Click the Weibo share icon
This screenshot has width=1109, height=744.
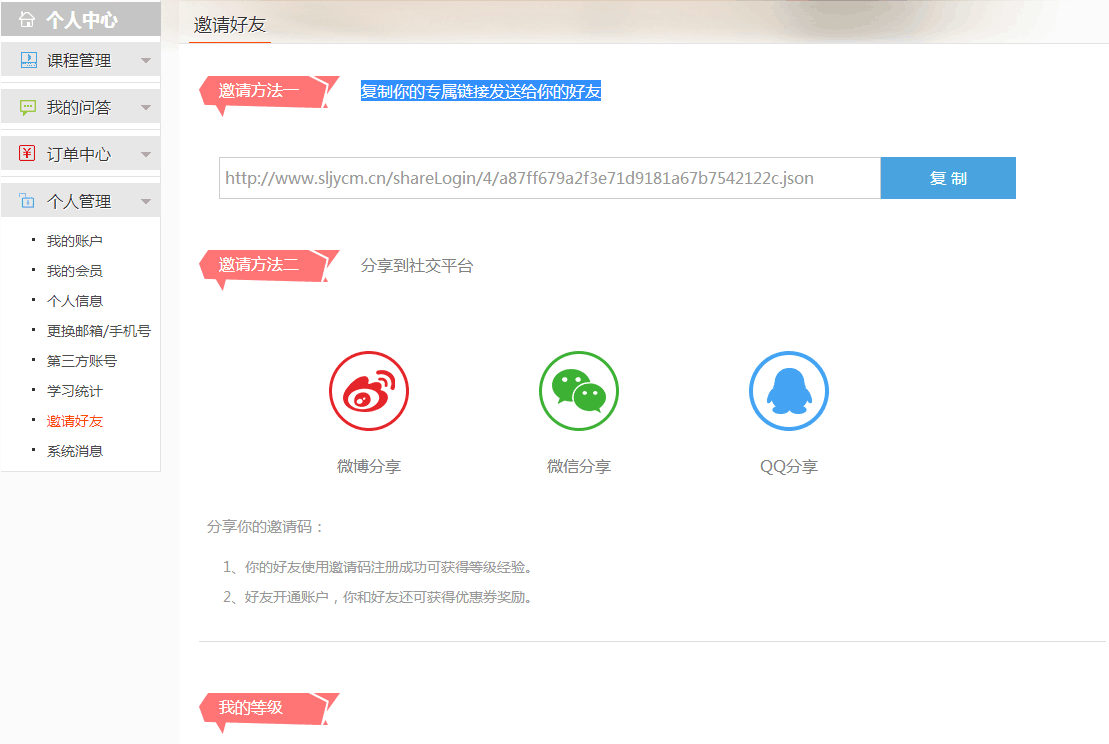(369, 391)
